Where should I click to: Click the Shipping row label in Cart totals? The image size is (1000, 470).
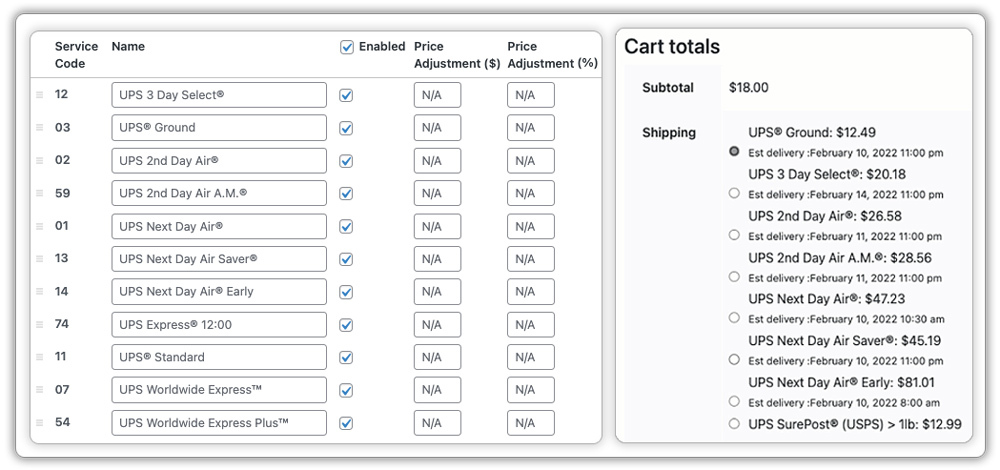coord(669,133)
